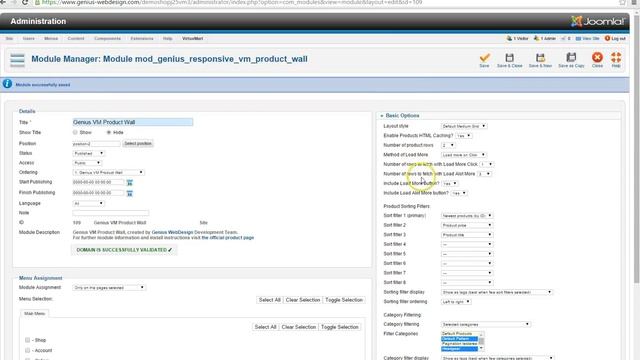Open the Users menu
Viewport: 640px width, 360px height.
pos(29,38)
